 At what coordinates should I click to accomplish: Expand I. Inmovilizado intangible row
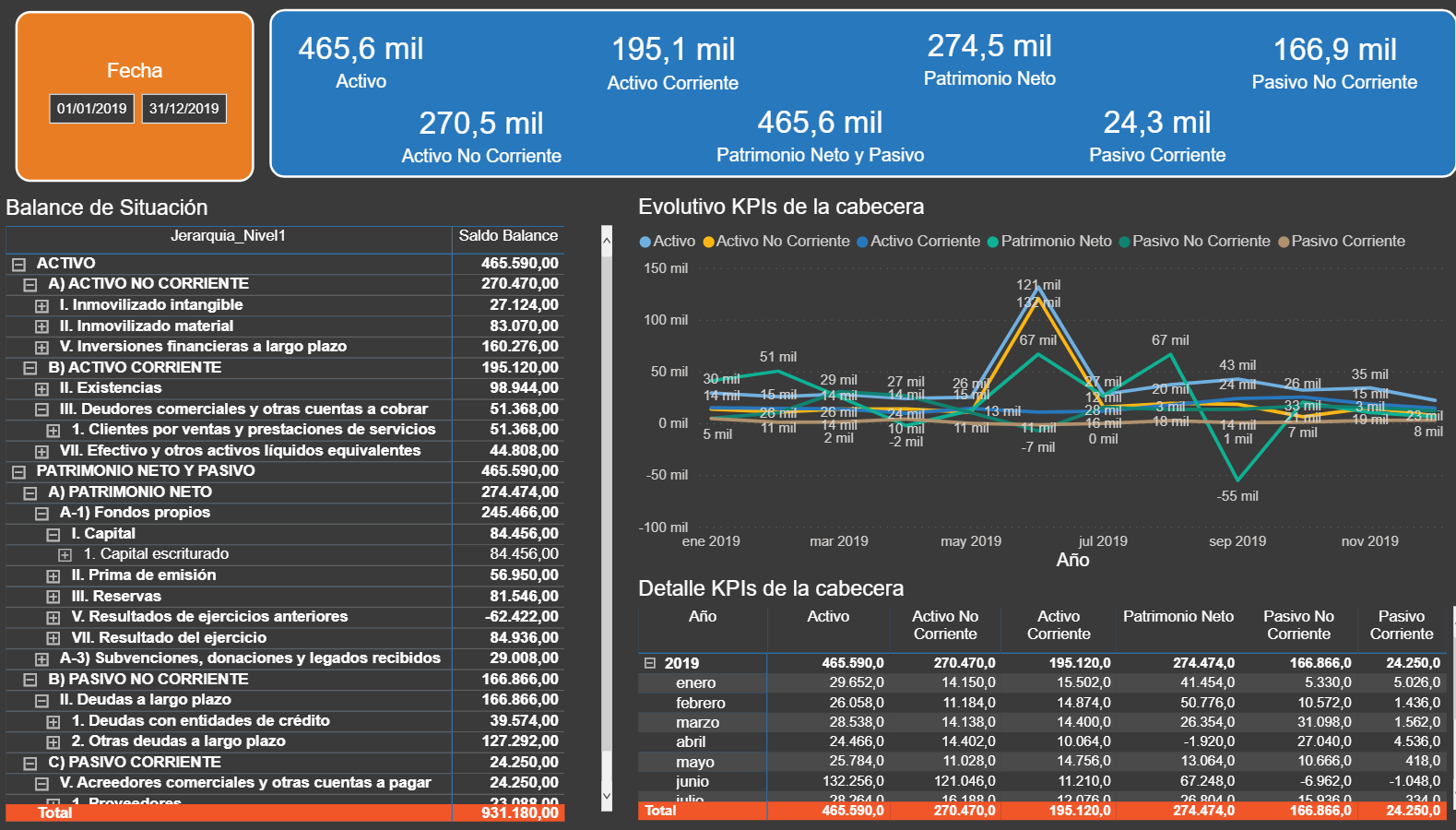pos(41,306)
